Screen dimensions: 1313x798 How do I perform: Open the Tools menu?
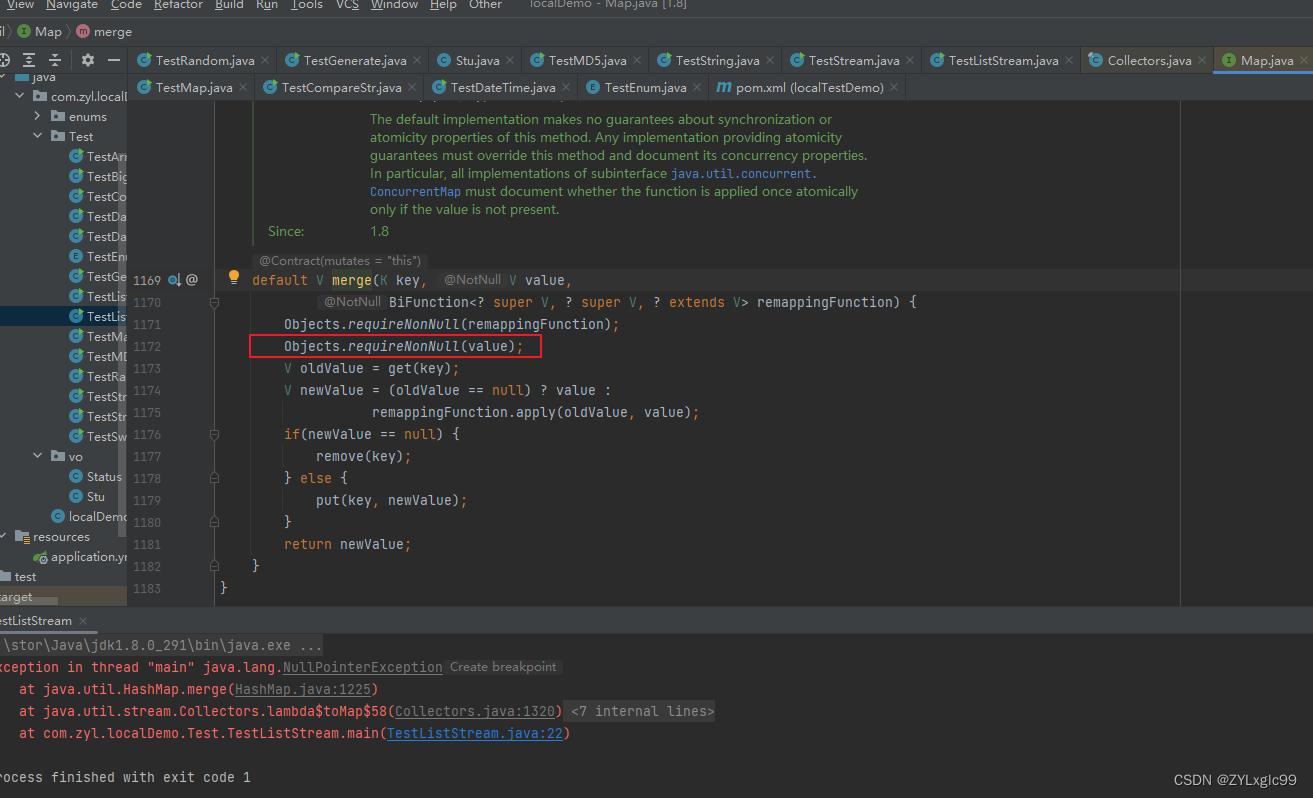click(x=307, y=5)
